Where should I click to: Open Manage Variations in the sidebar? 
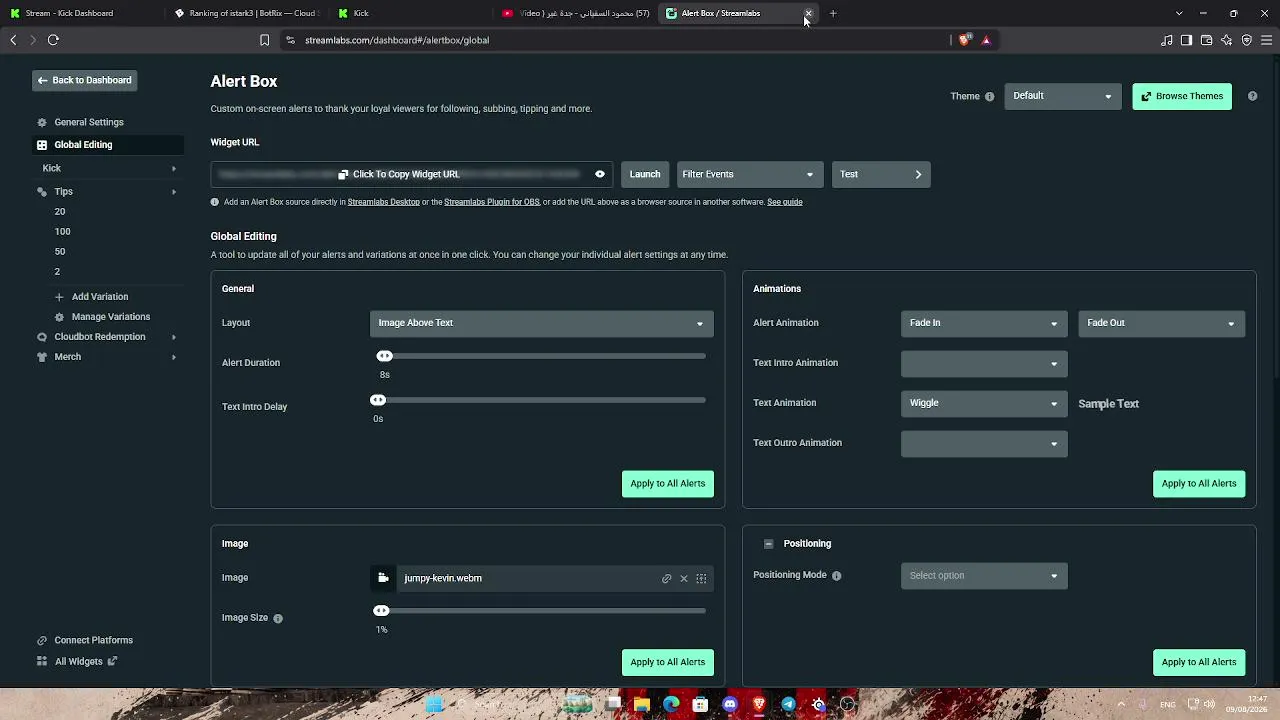(x=110, y=317)
